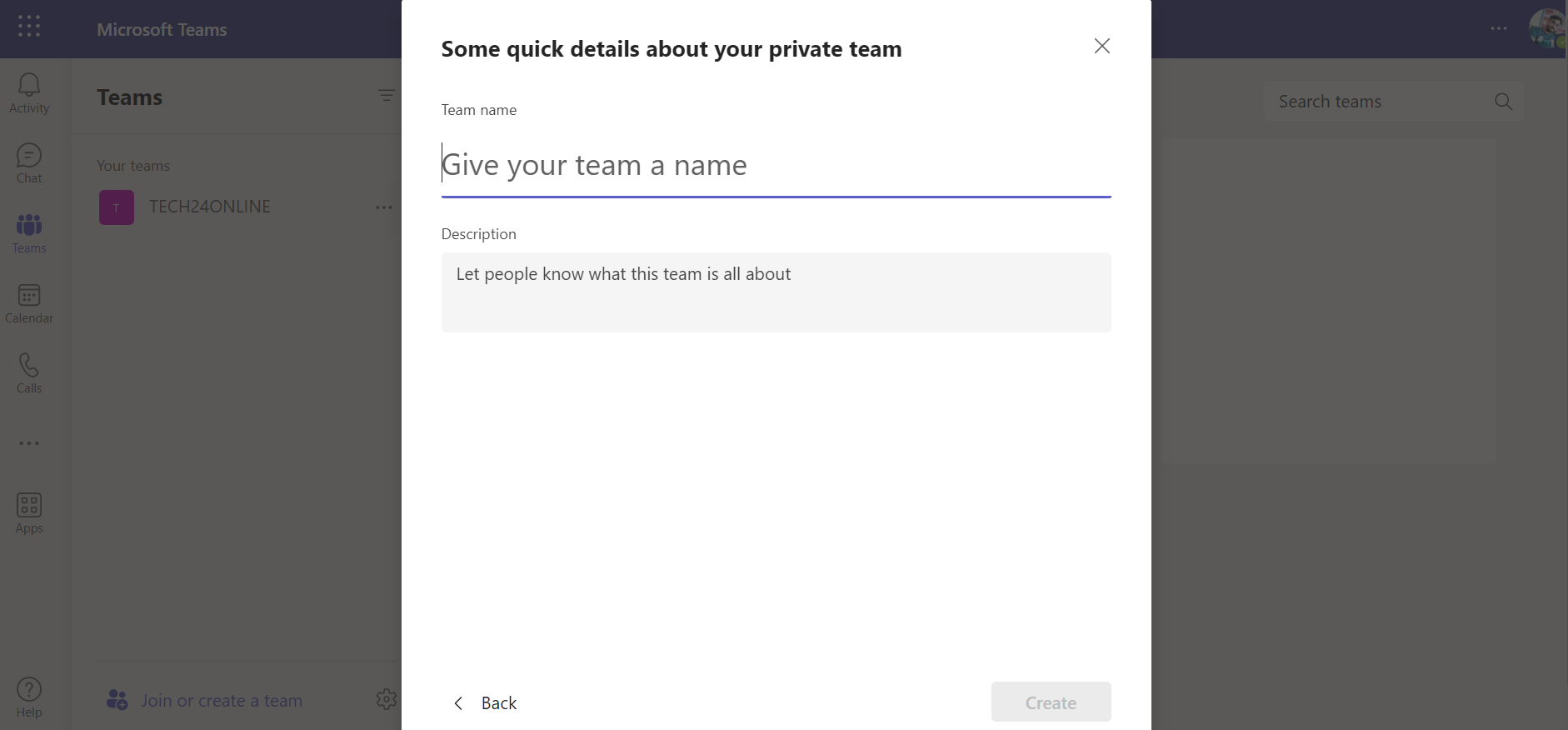Select the Teams icon in sidebar

click(28, 232)
